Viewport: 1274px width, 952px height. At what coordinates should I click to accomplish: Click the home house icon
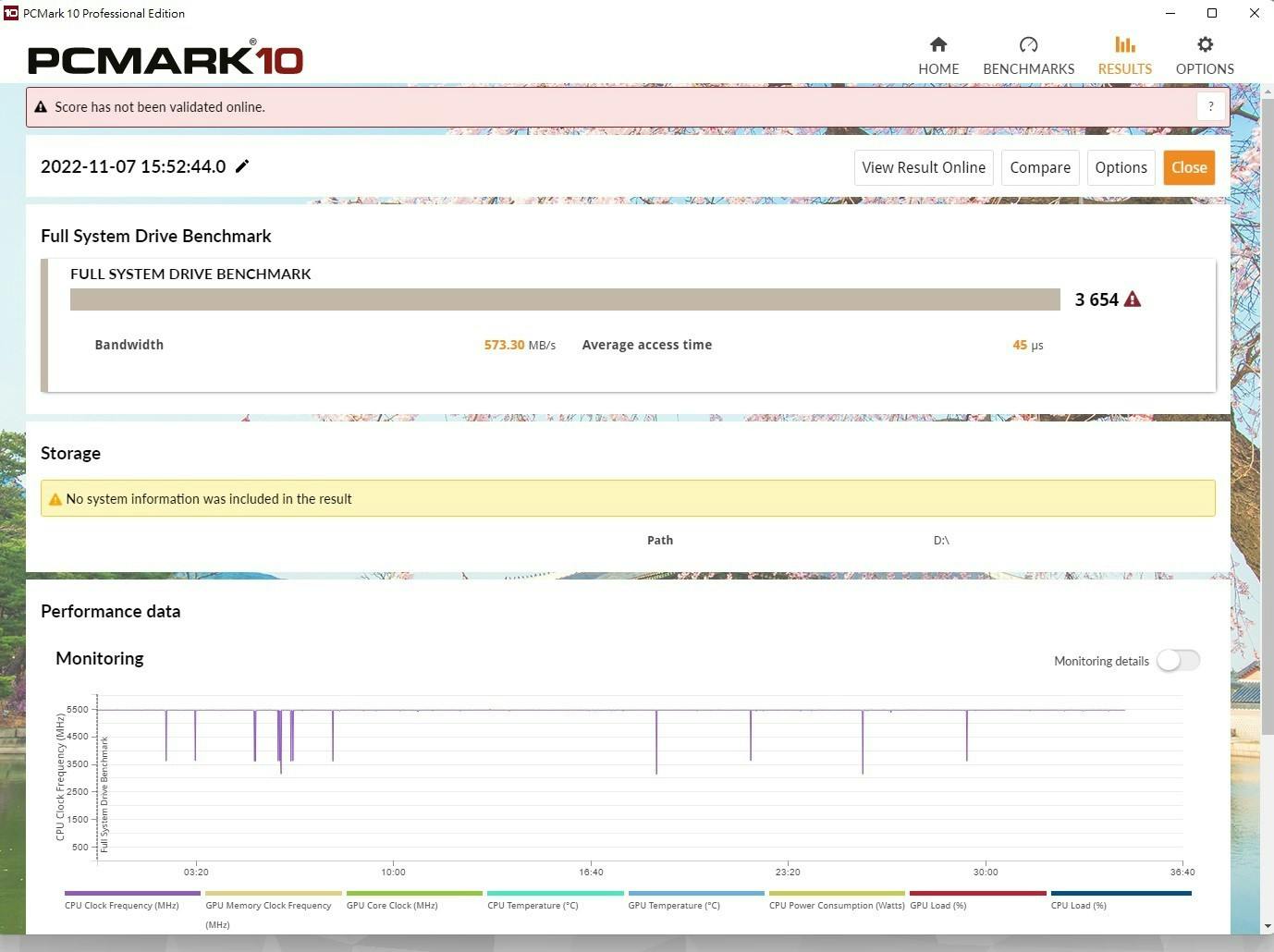pyautogui.click(x=938, y=44)
